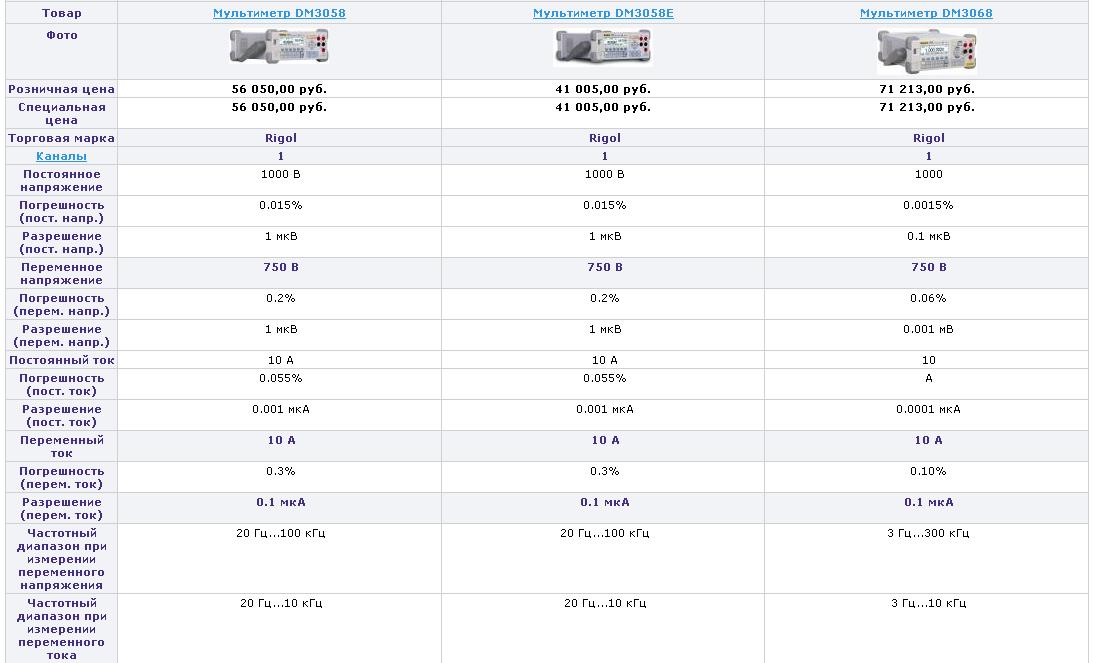Click the Переменный ток row label
This screenshot has height=663, width=1093.
61,446
